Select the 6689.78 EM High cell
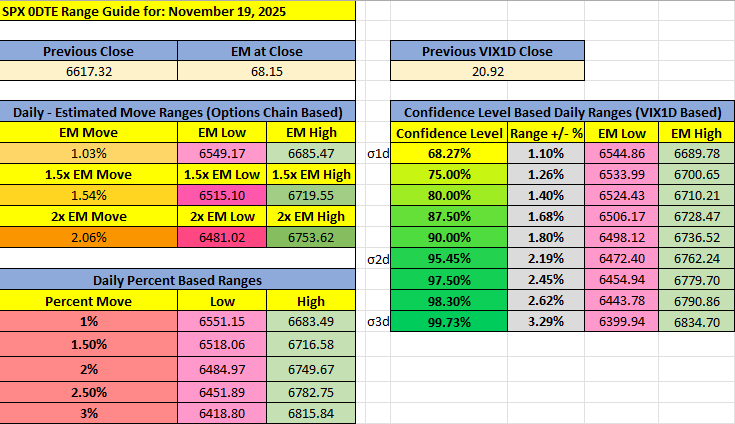Image resolution: width=735 pixels, height=424 pixels. click(x=697, y=153)
